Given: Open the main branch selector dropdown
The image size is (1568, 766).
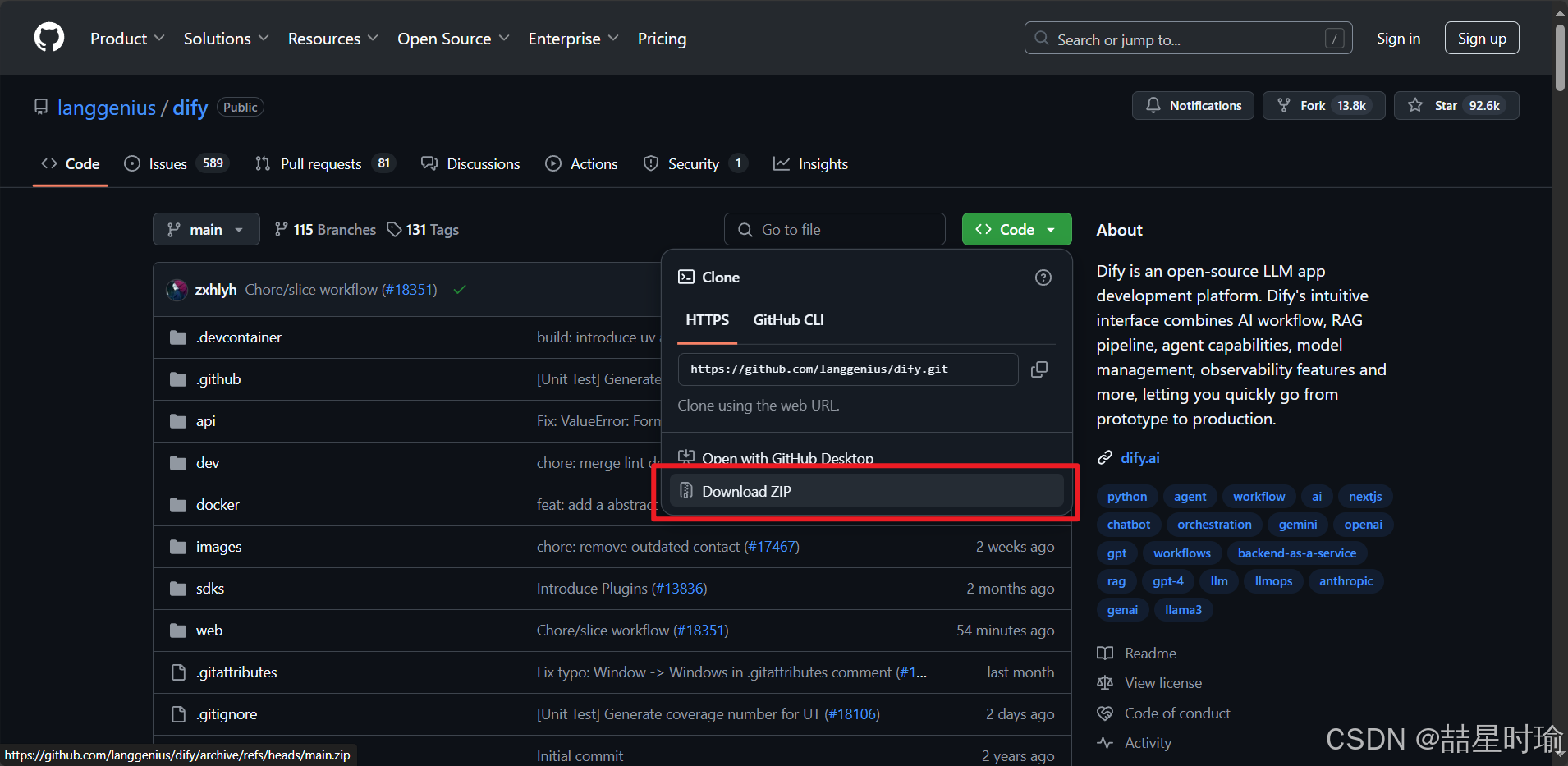Looking at the screenshot, I should pyautogui.click(x=206, y=230).
